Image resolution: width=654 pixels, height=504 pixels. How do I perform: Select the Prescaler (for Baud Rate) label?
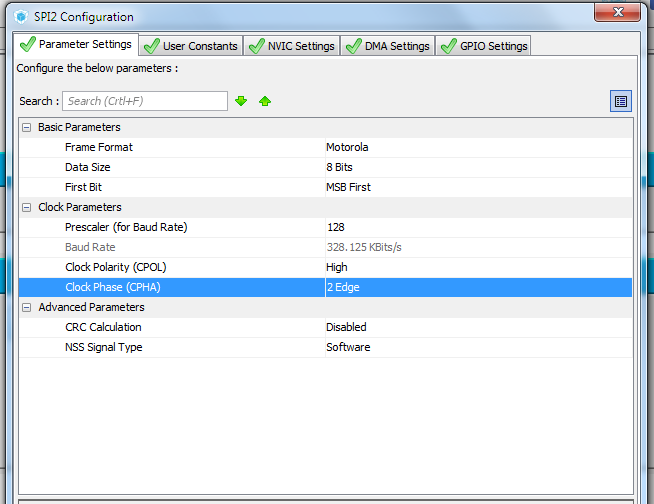point(126,227)
